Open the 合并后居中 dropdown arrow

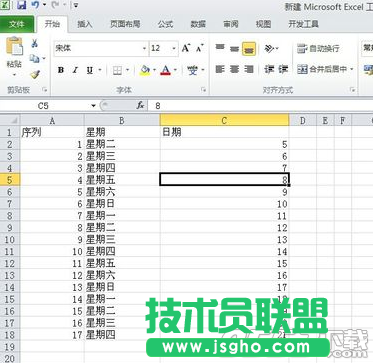point(352,69)
